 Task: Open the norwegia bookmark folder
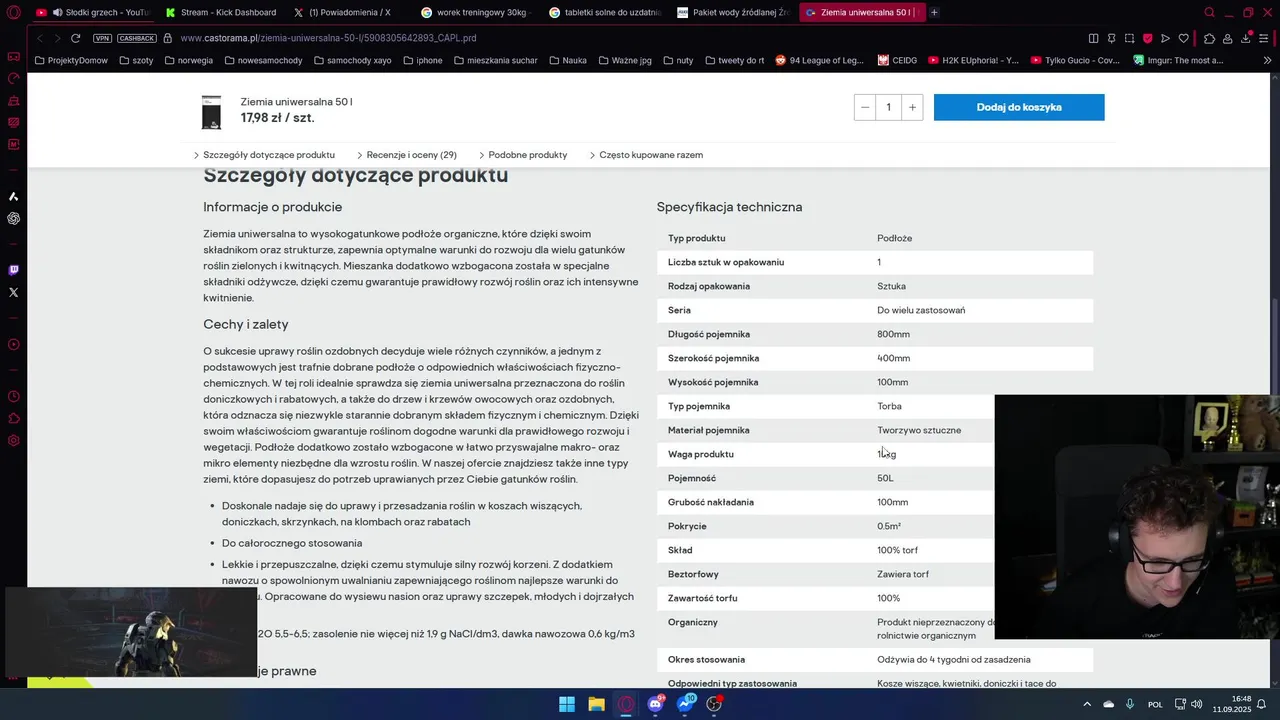tap(189, 60)
